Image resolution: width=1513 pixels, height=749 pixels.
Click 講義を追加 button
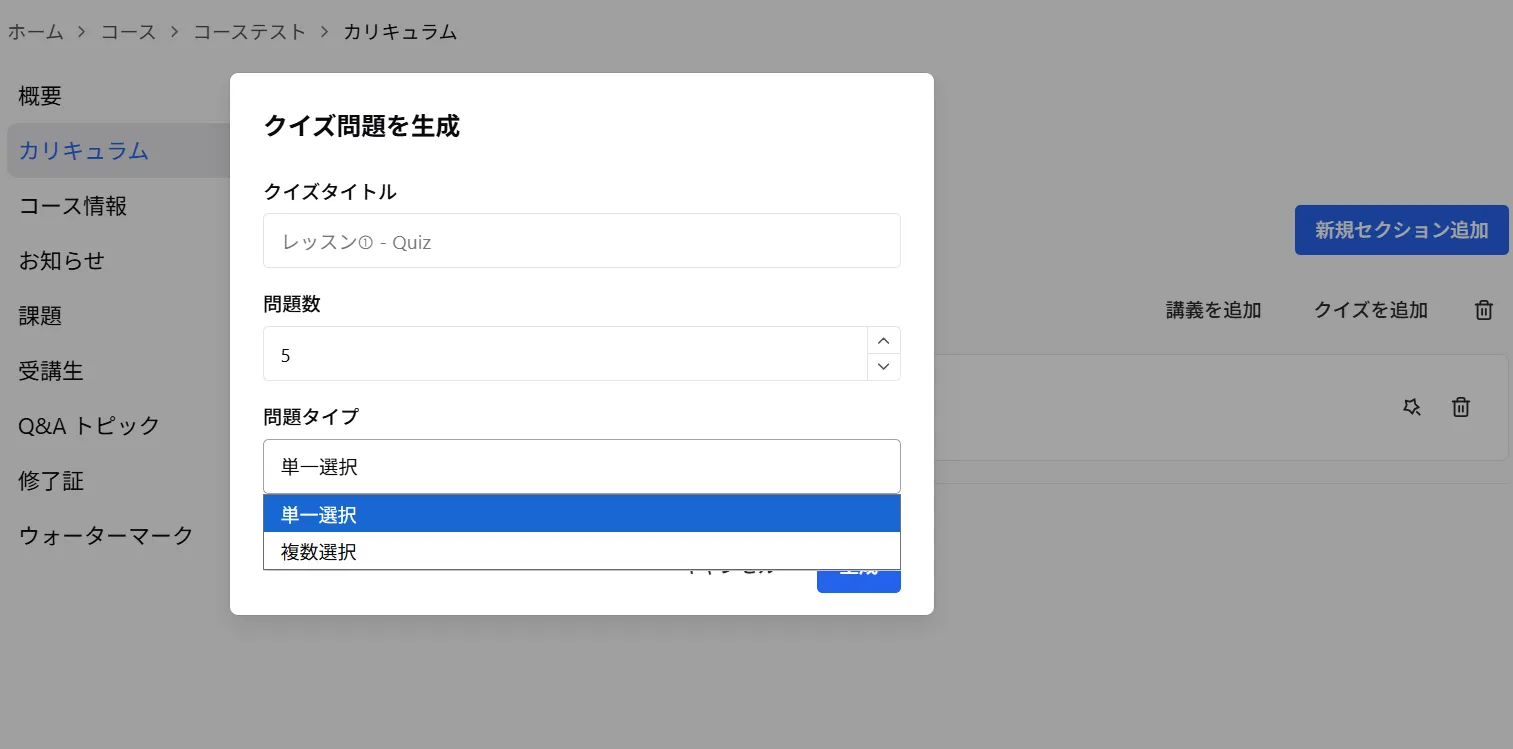[1213, 310]
